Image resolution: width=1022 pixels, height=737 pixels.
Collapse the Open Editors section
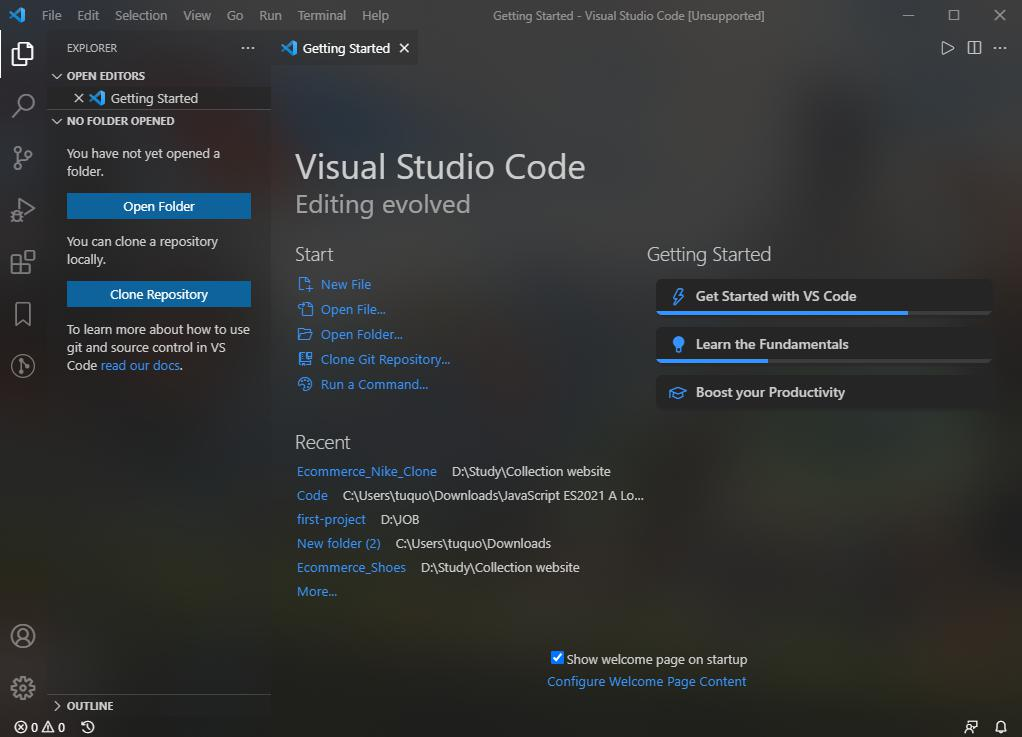[x=105, y=76]
